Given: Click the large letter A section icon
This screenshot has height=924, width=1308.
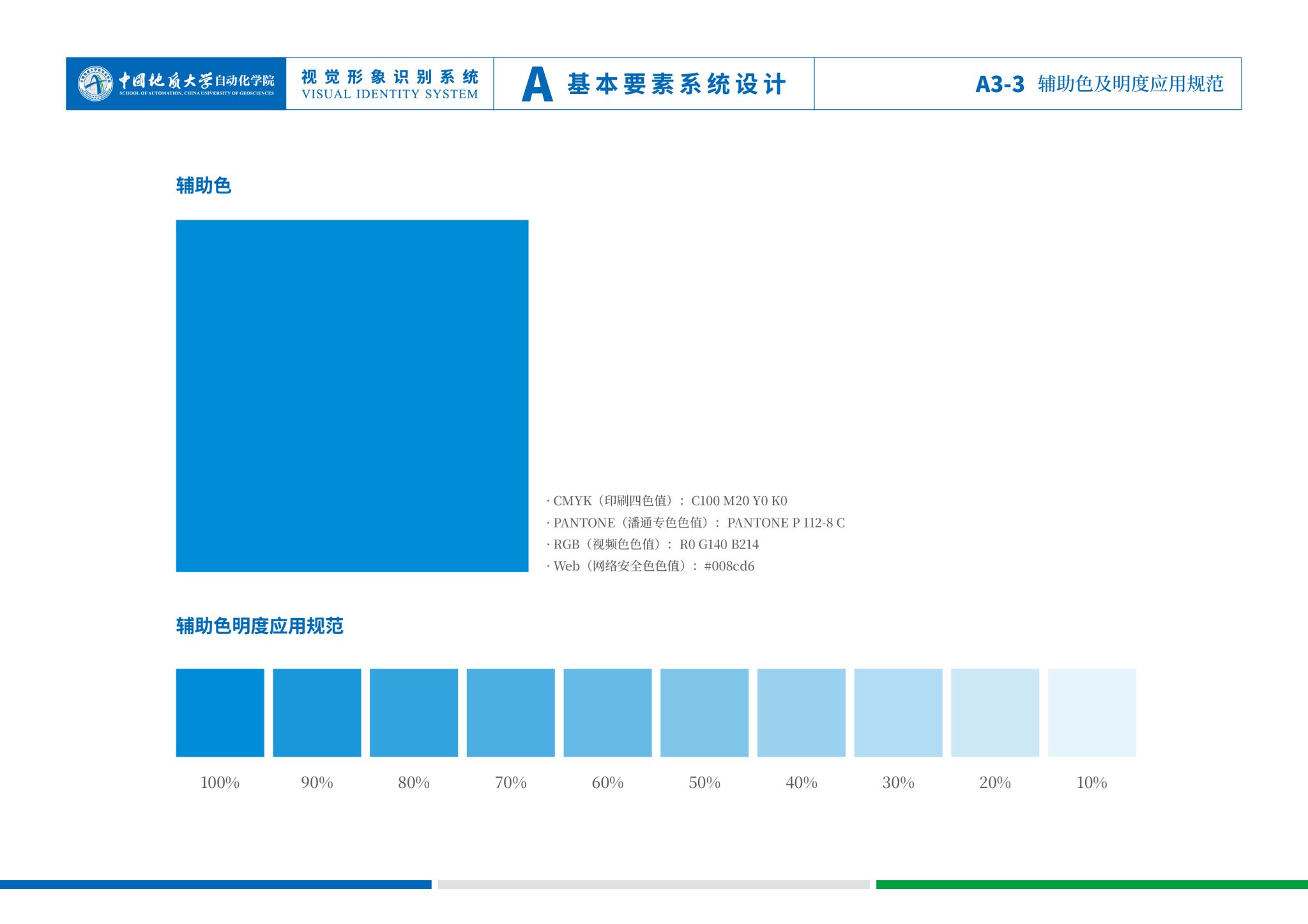Looking at the screenshot, I should tap(536, 84).
